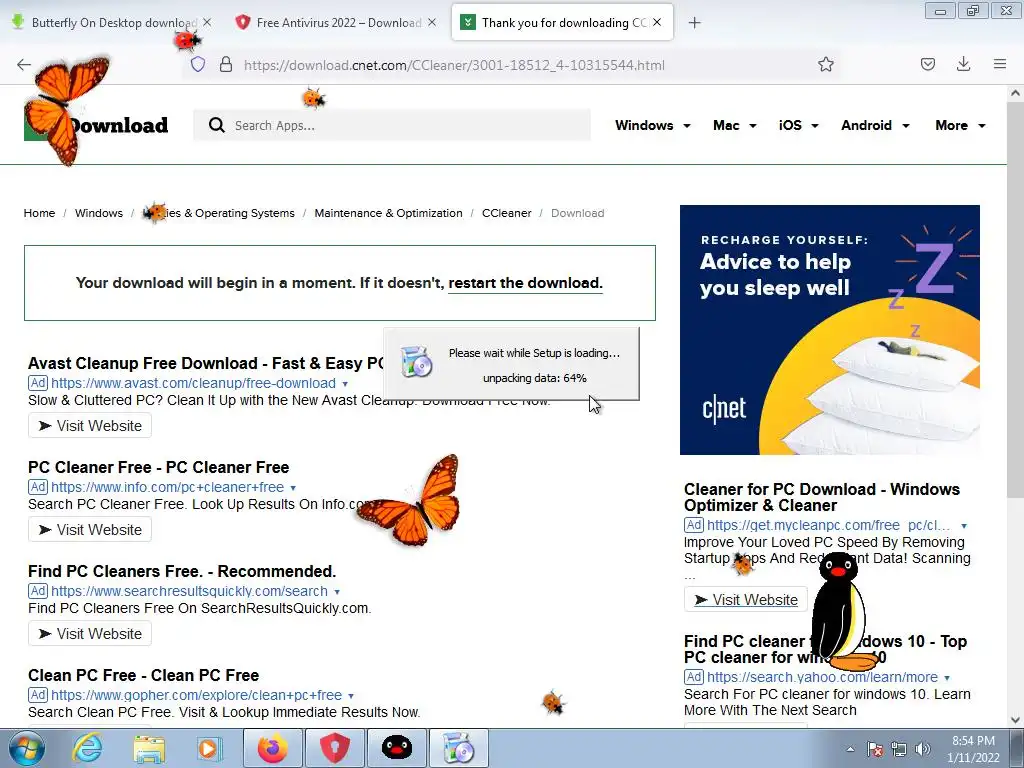Switch to Free Antivirus 2022 tab
1024x768 pixels.
(x=336, y=23)
